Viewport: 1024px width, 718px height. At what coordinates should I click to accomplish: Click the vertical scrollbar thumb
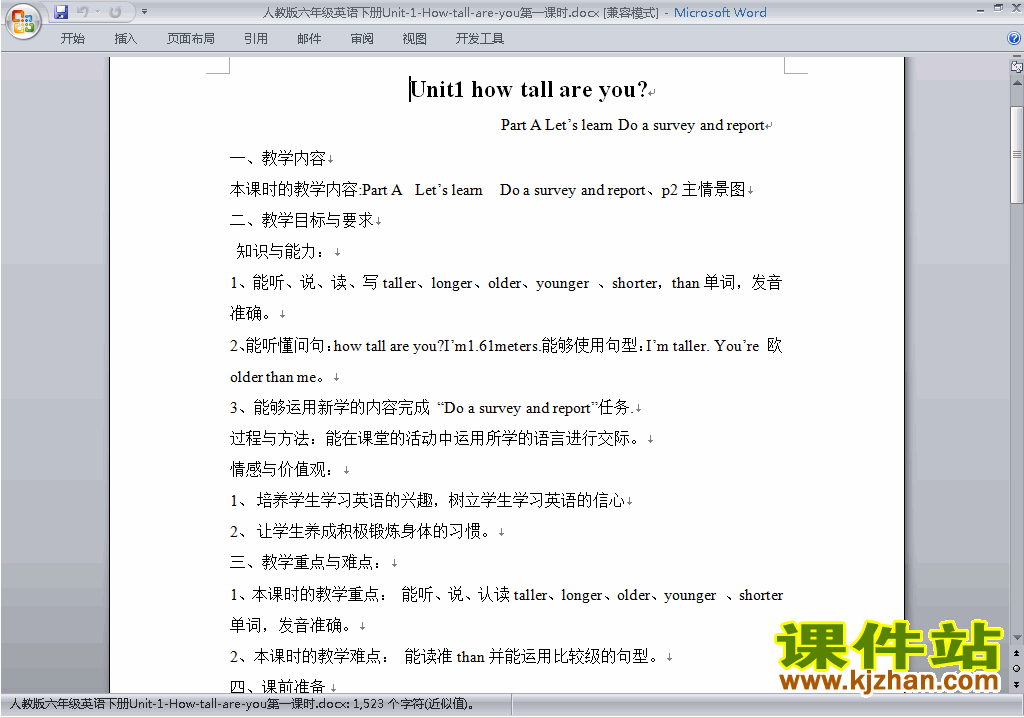(1017, 155)
